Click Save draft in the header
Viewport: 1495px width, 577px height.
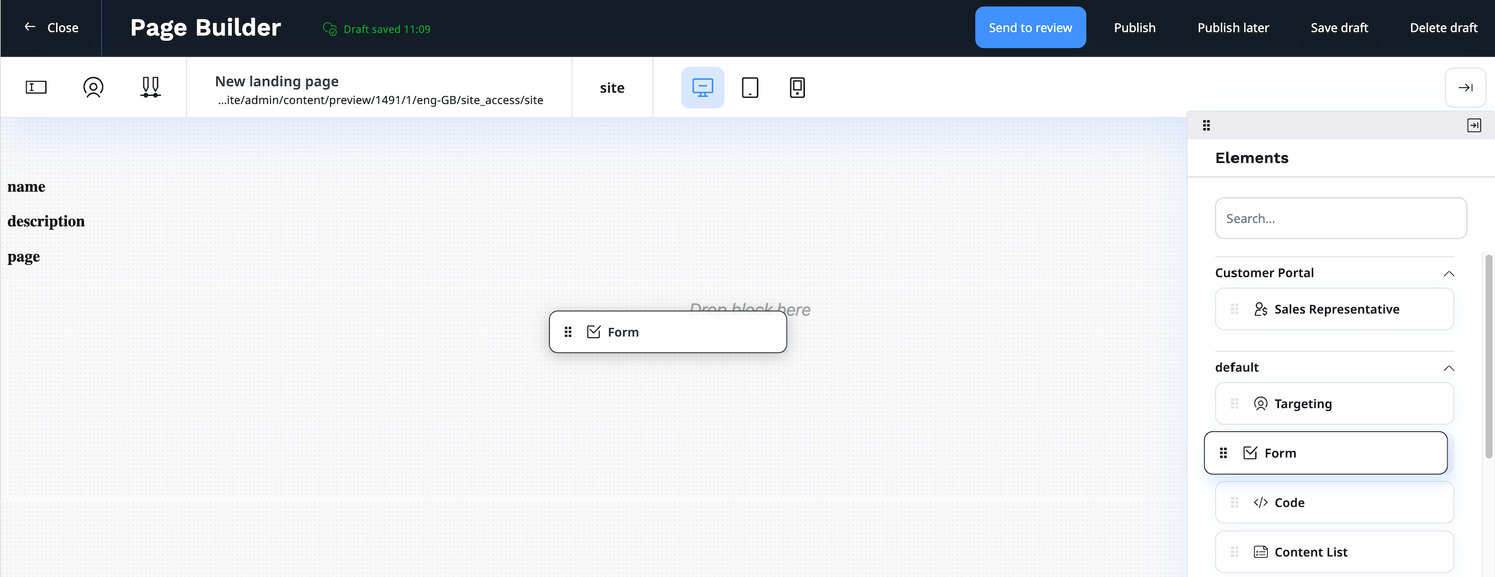[1339, 28]
